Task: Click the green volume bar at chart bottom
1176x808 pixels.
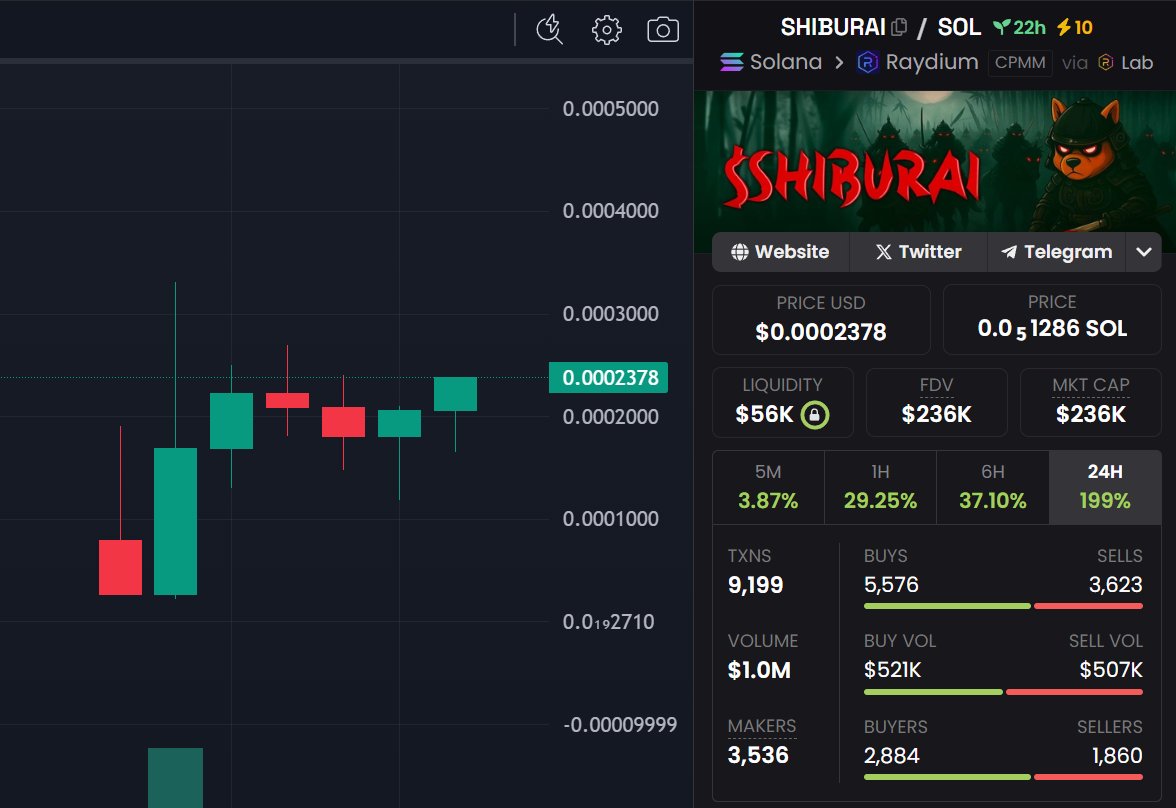Action: 176,777
